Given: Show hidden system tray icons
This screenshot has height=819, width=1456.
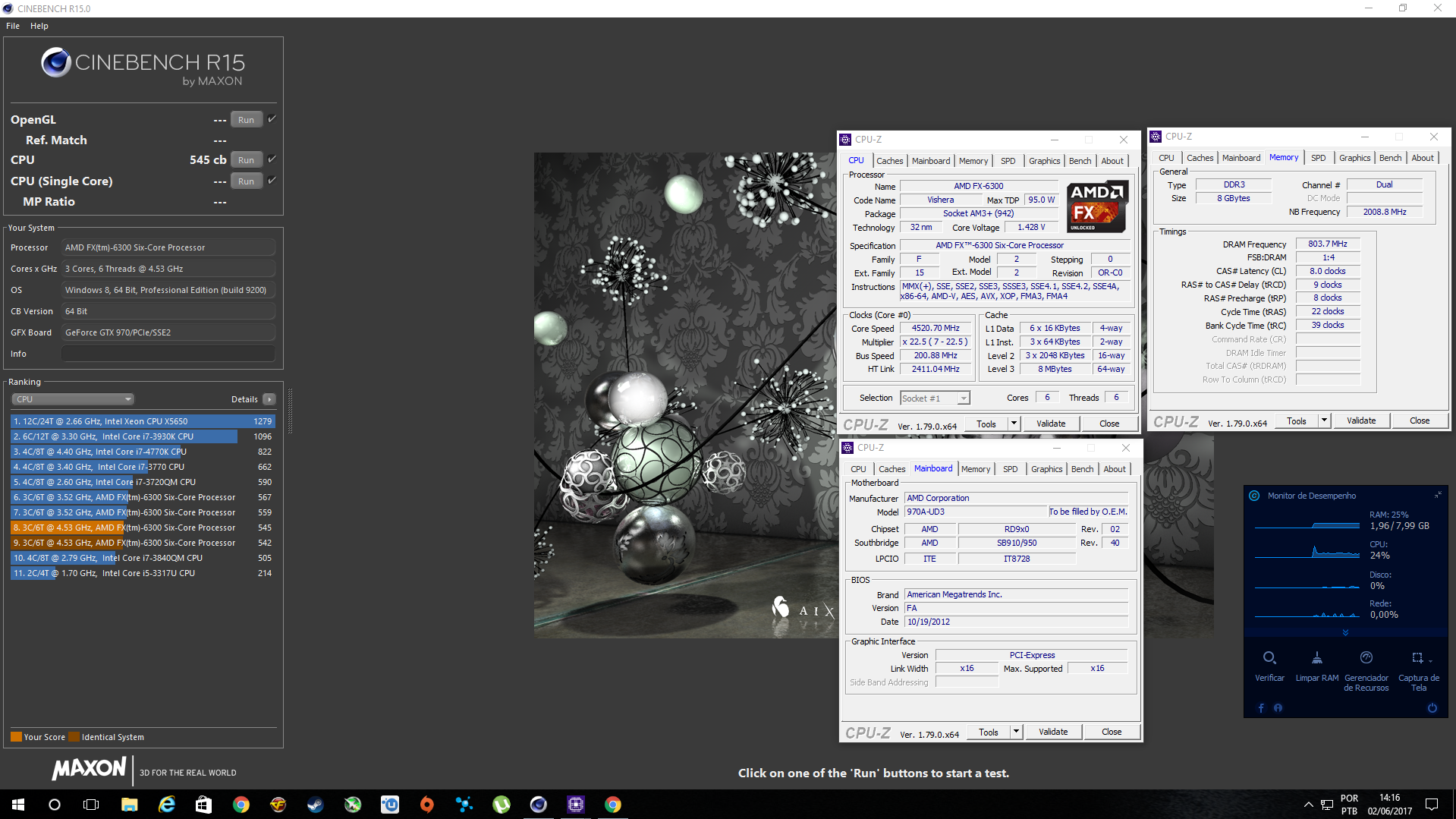Looking at the screenshot, I should point(1308,805).
